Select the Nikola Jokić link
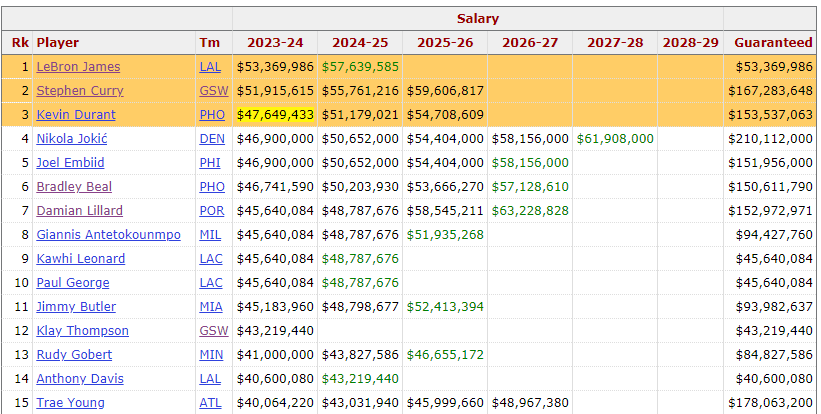Image resolution: width=821 pixels, height=414 pixels. click(72, 139)
